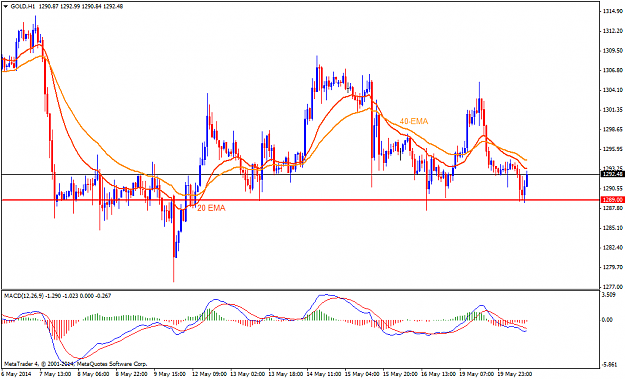Click the 13 May 02:00 time label
The width and height of the screenshot is (625, 379).
(247, 375)
